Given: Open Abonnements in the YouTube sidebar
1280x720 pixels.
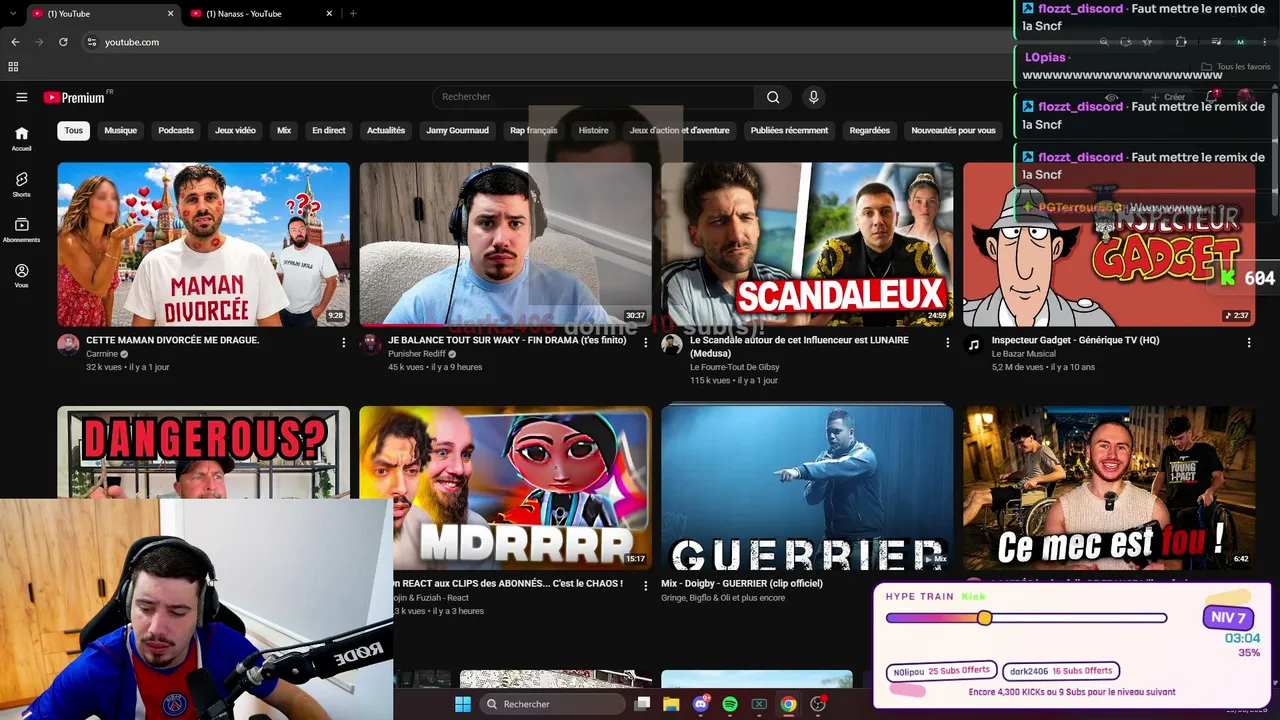Looking at the screenshot, I should point(21,230).
